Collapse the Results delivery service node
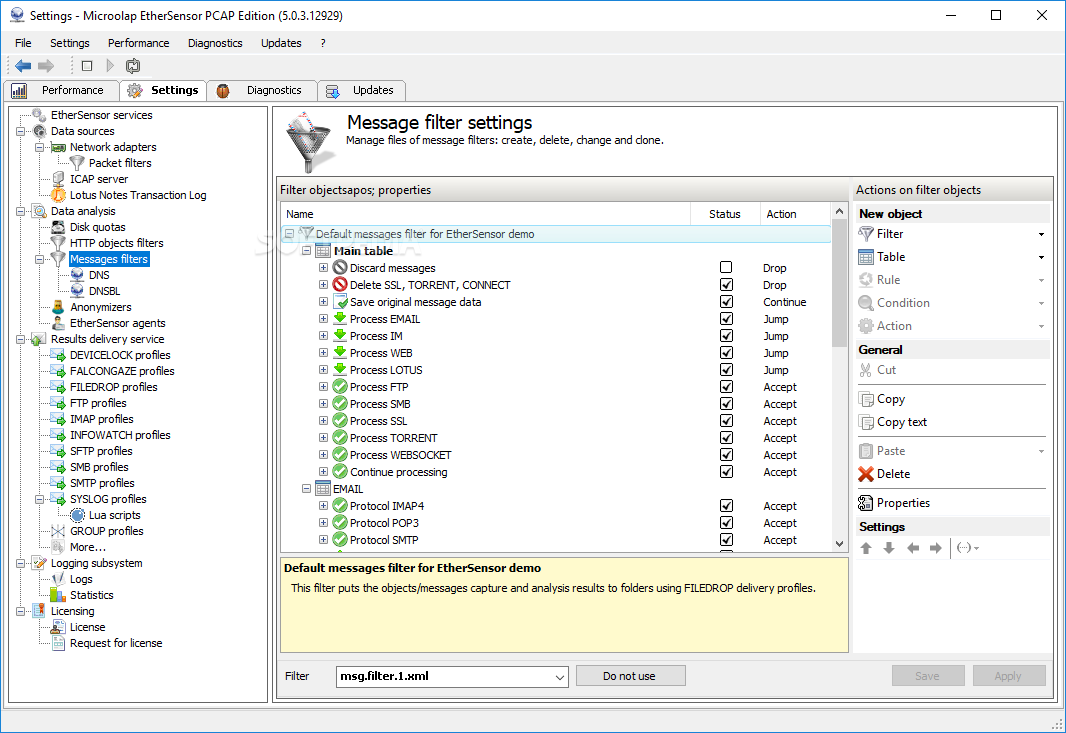This screenshot has height=733, width=1066. [x=20, y=339]
